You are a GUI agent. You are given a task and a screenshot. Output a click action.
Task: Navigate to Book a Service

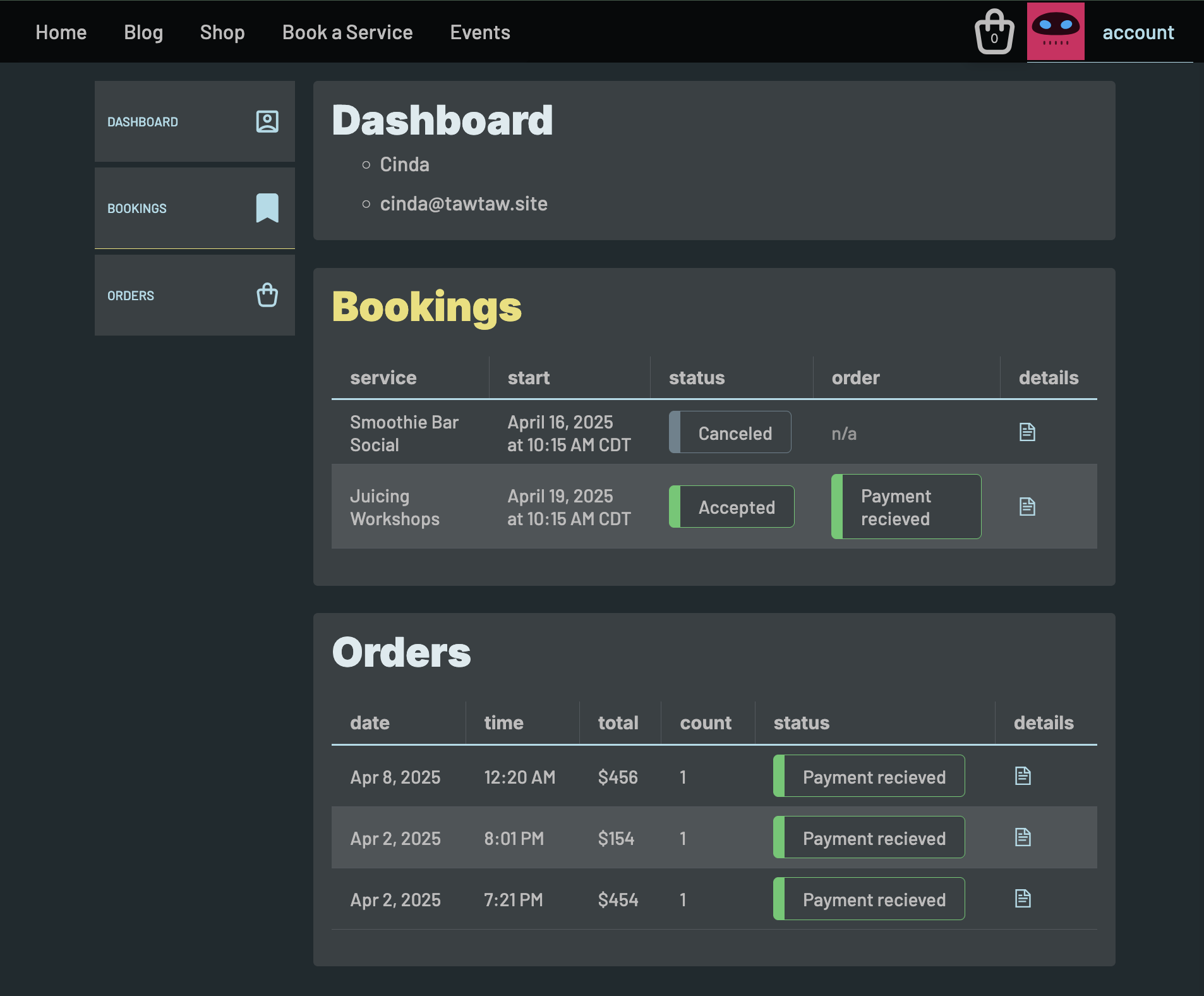[x=347, y=32]
